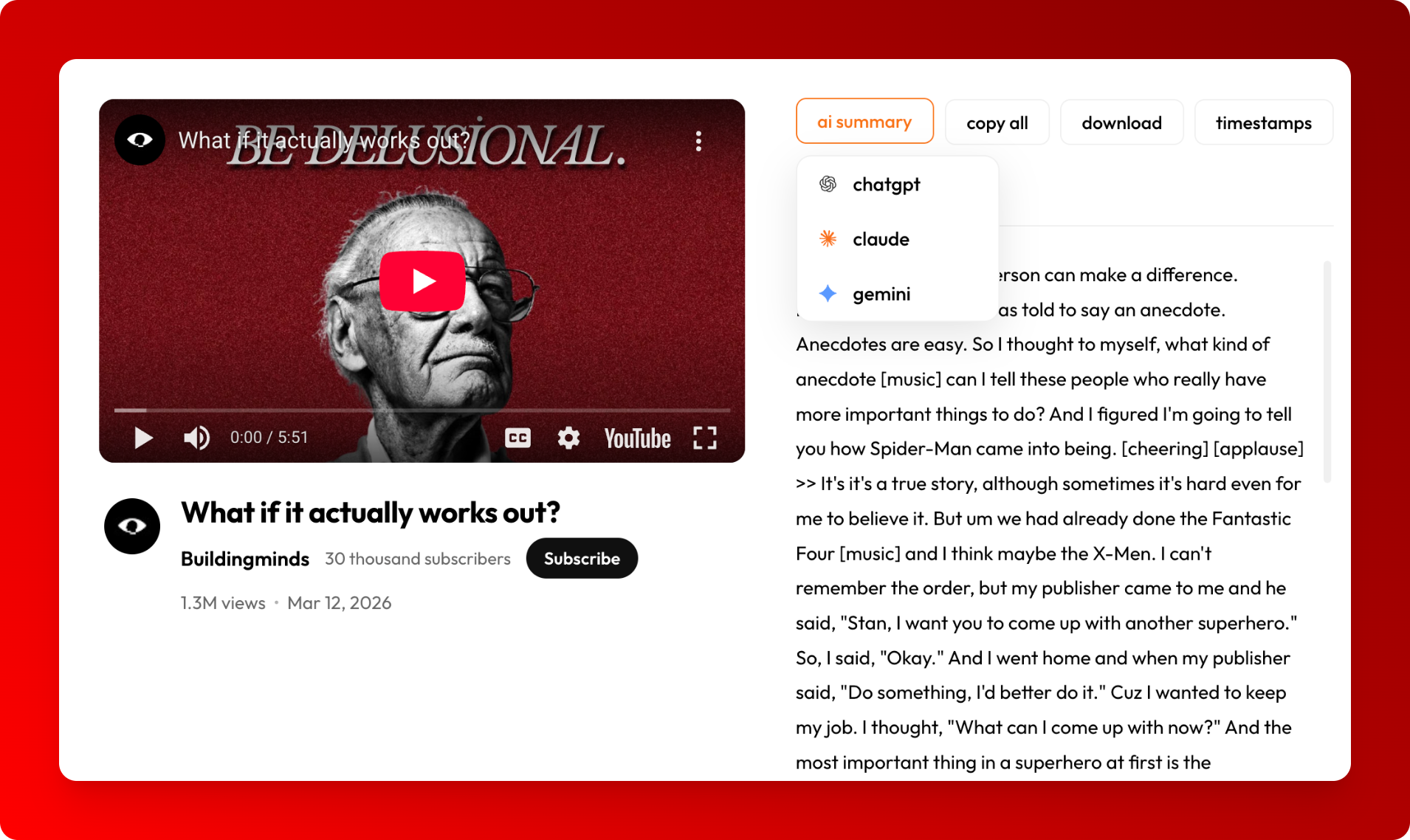The width and height of the screenshot is (1410, 840).
Task: Click the large red play overlay
Action: coord(422,279)
